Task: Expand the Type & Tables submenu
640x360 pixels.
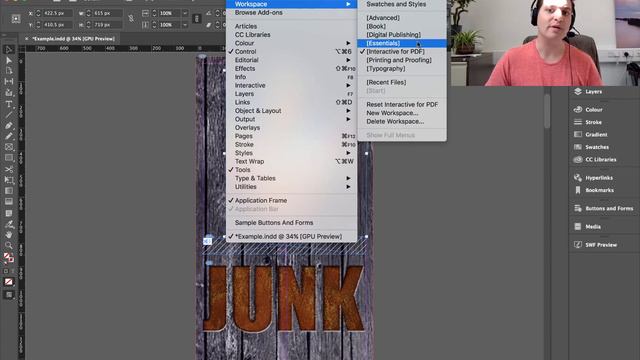Action: tap(291, 178)
